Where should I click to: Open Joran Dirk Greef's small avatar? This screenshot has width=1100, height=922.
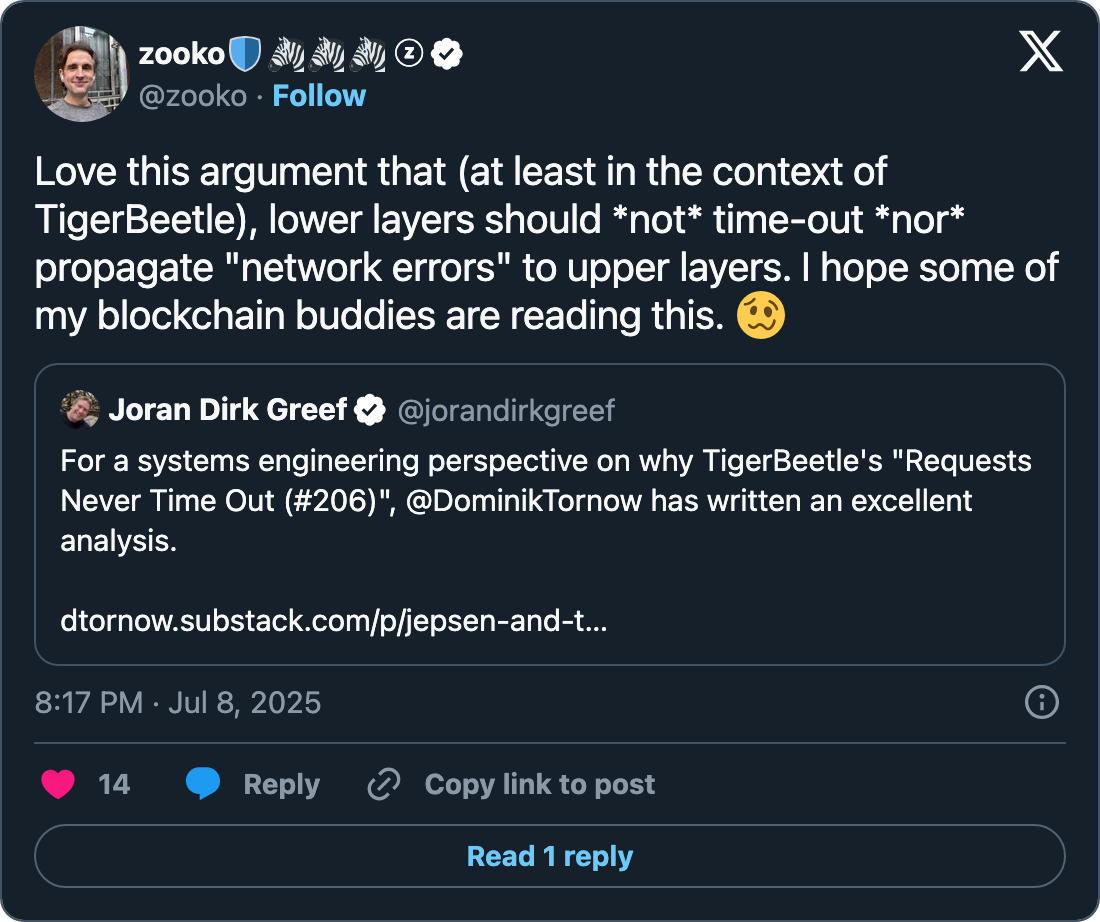(x=80, y=409)
